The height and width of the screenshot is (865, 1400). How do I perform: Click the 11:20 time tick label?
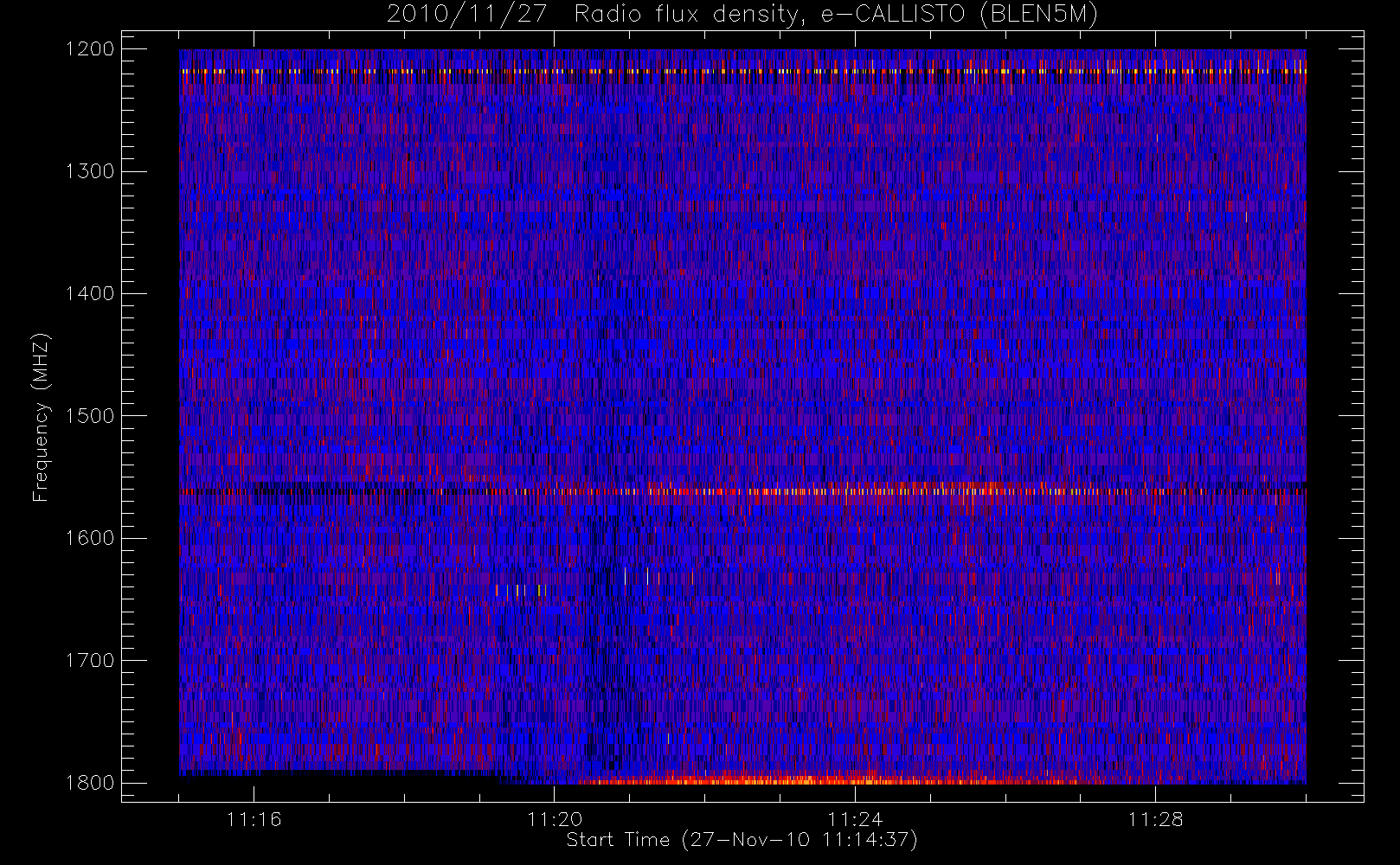click(x=555, y=819)
